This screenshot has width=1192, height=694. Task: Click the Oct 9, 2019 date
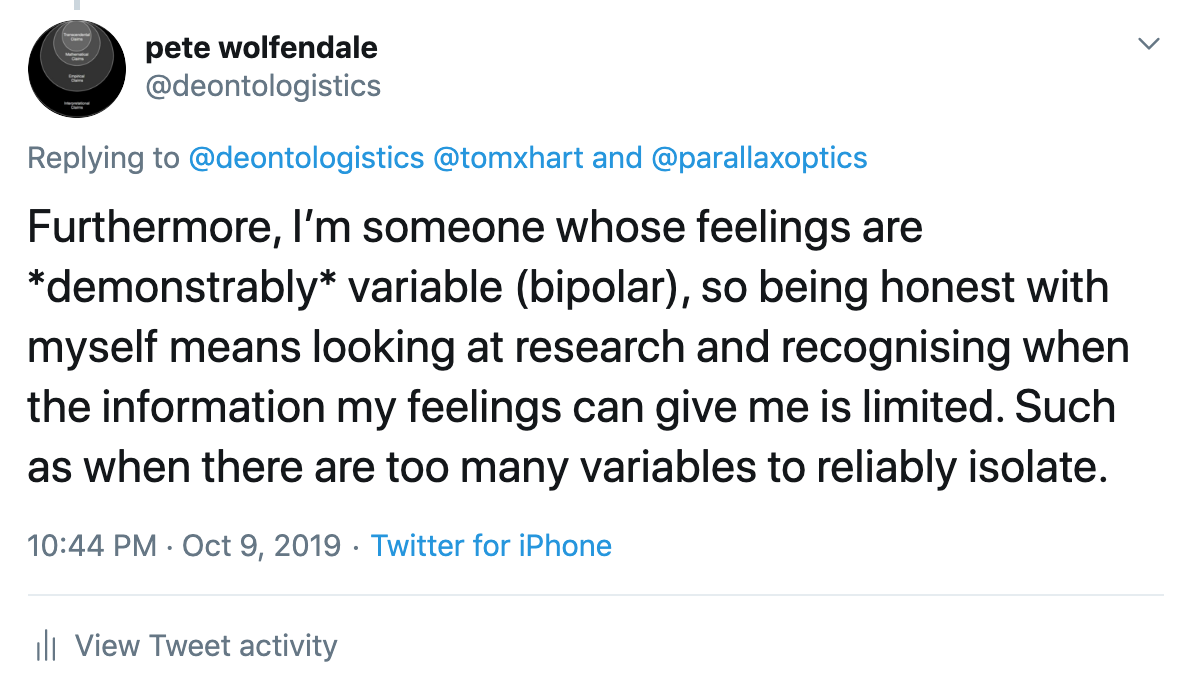click(x=259, y=546)
